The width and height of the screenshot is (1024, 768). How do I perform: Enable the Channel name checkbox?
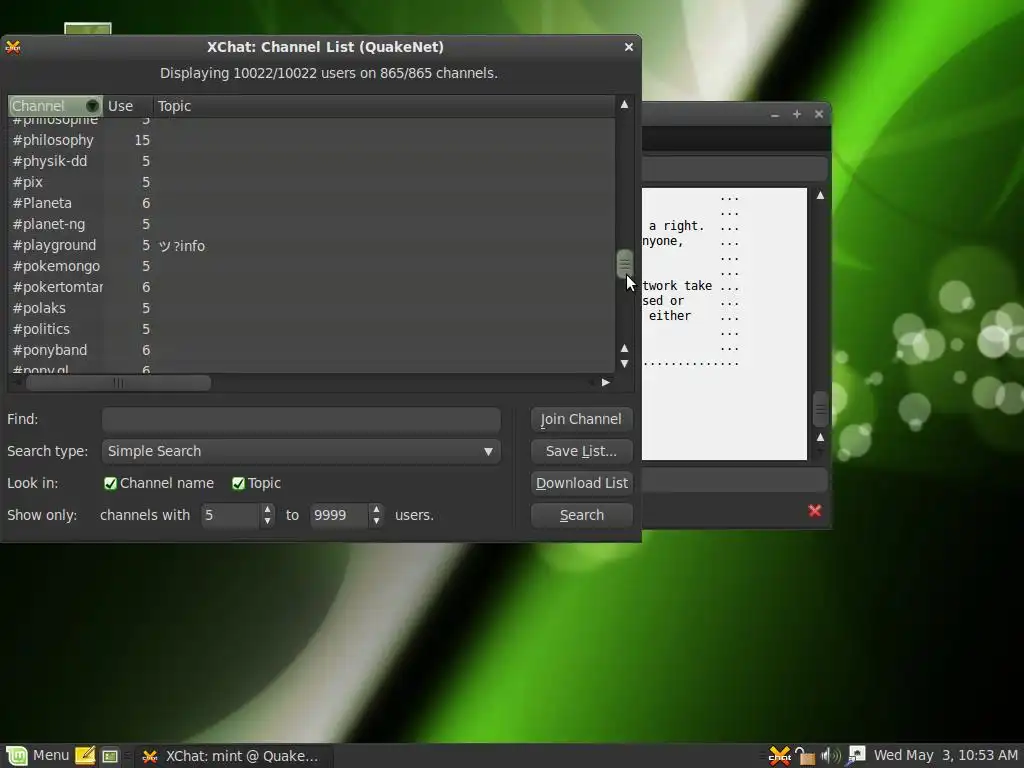tap(110, 483)
